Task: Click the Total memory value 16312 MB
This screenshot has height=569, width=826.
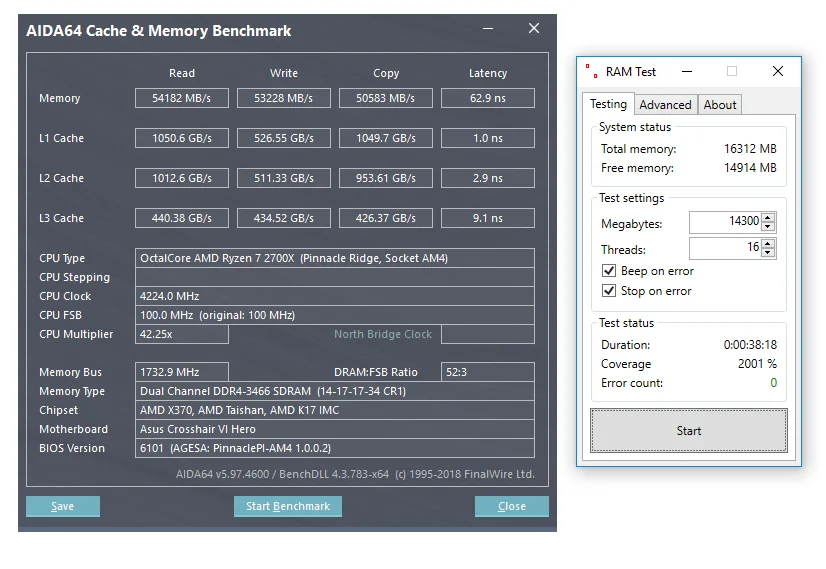Action: tap(750, 149)
